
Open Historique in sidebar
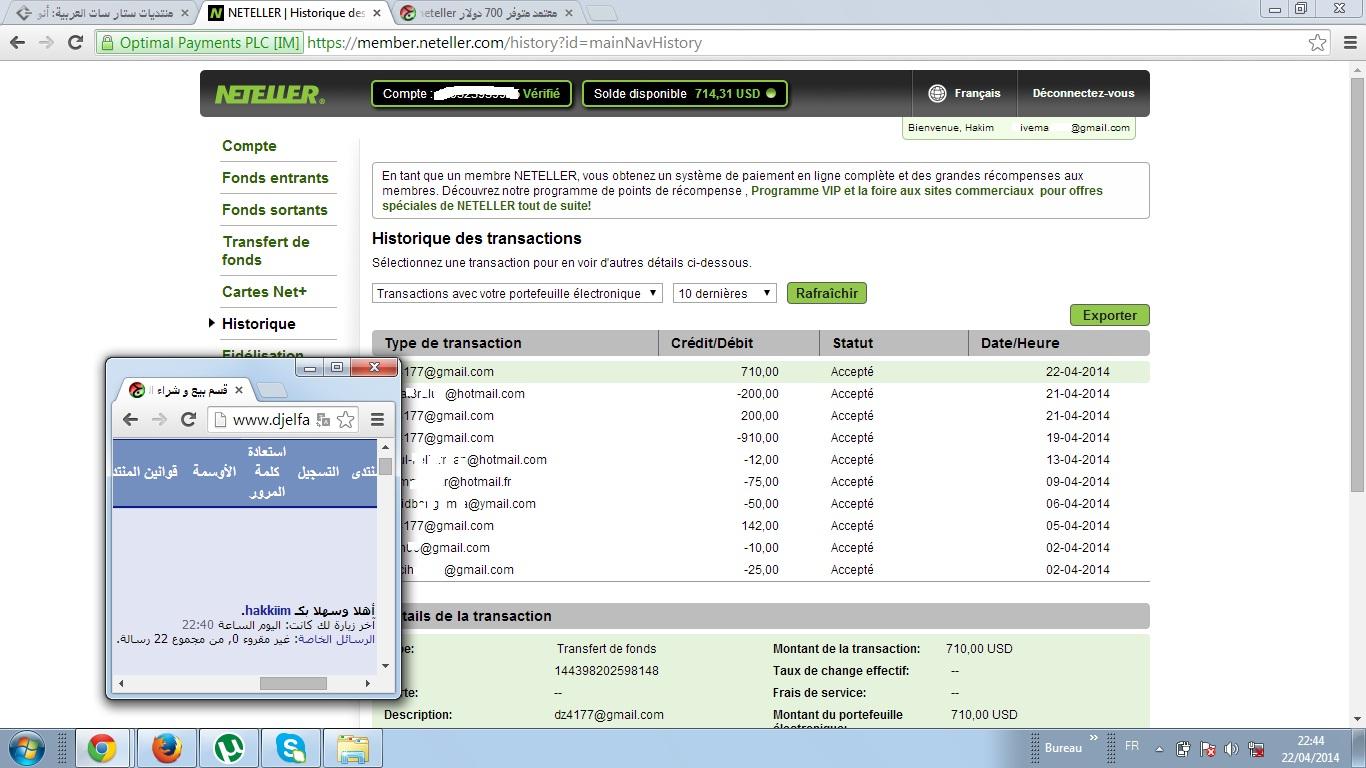coord(258,324)
